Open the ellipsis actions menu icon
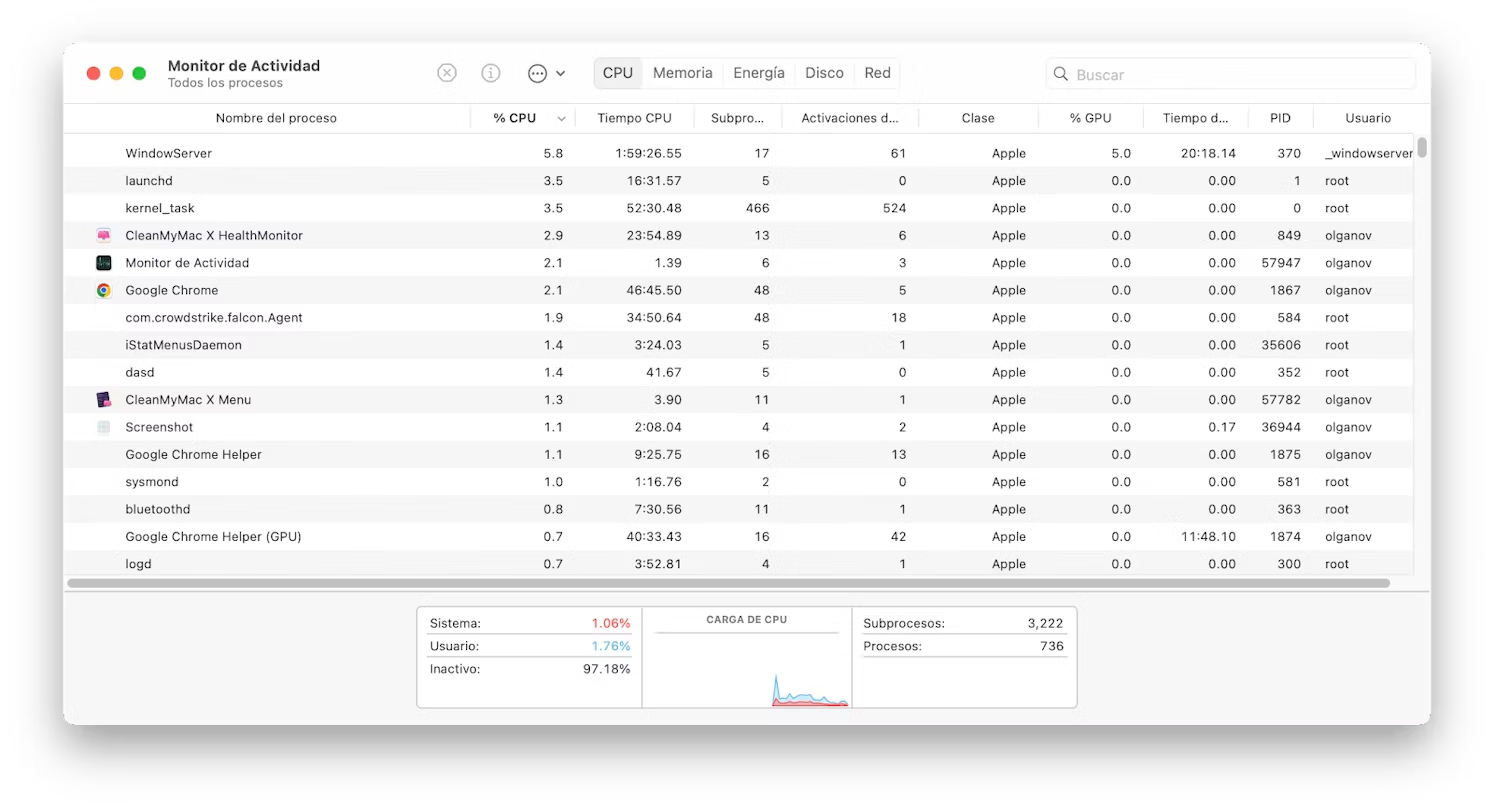1494x809 pixels. (538, 73)
